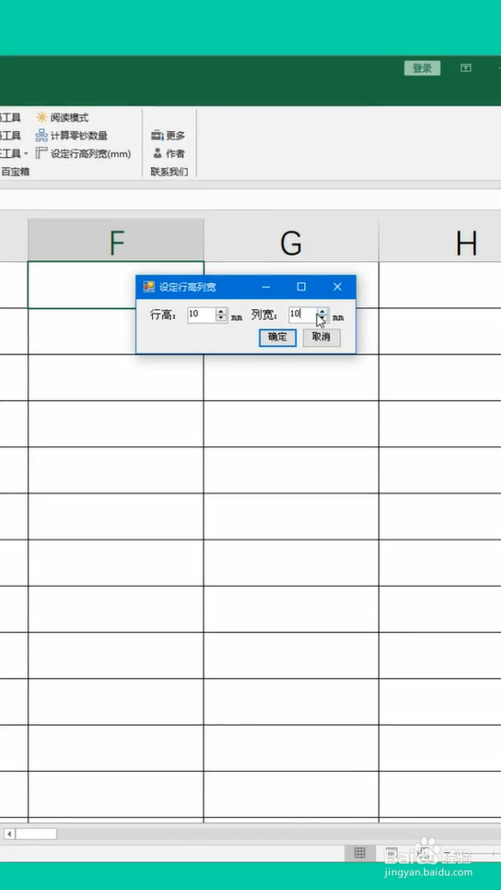Viewport: 501px width, 890px height.
Task: Expand the 工具 dropdown arrow in the ribbon
Action: 26,154
